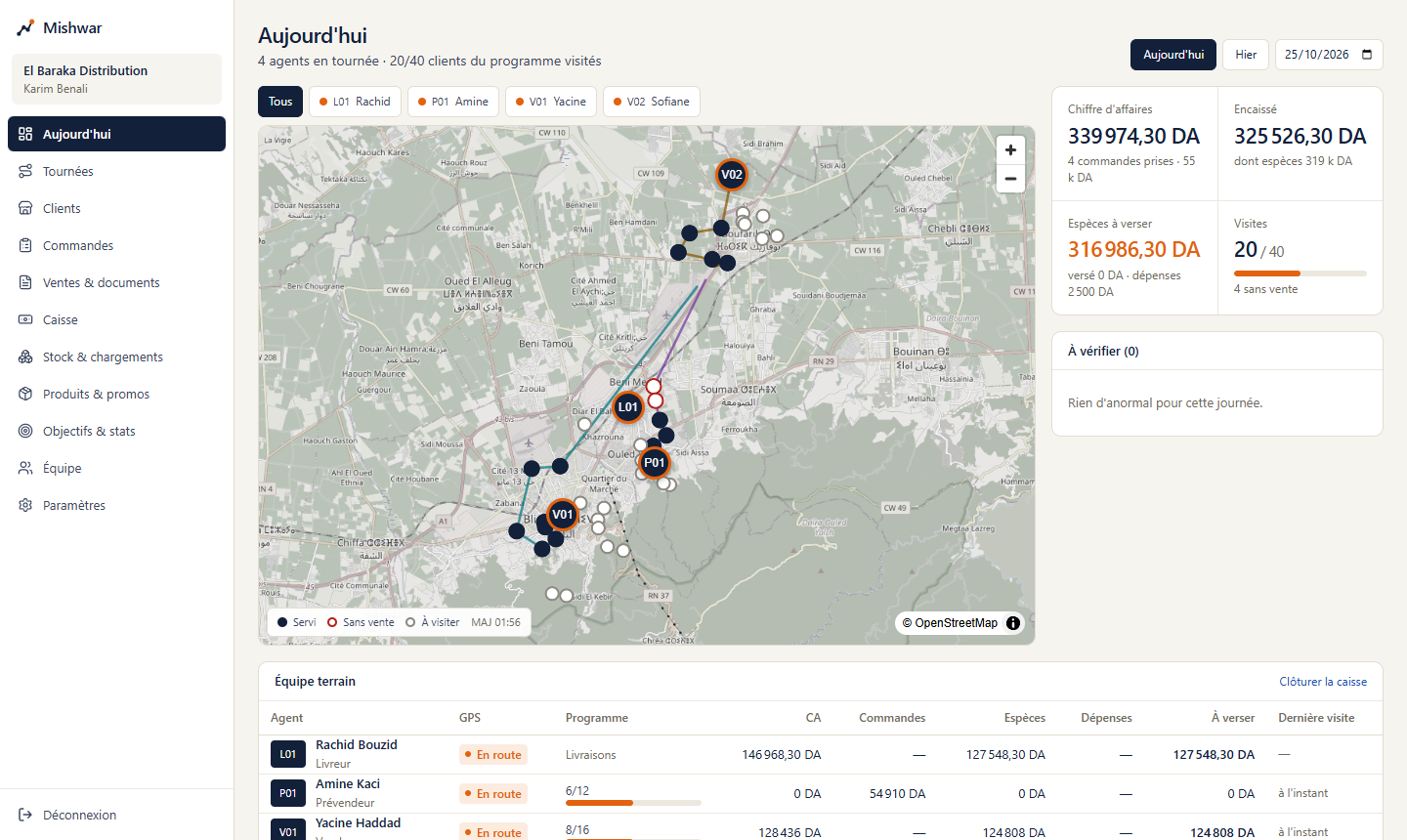Filter map by V02 Sofiane
The width and height of the screenshot is (1407, 840).
point(652,102)
